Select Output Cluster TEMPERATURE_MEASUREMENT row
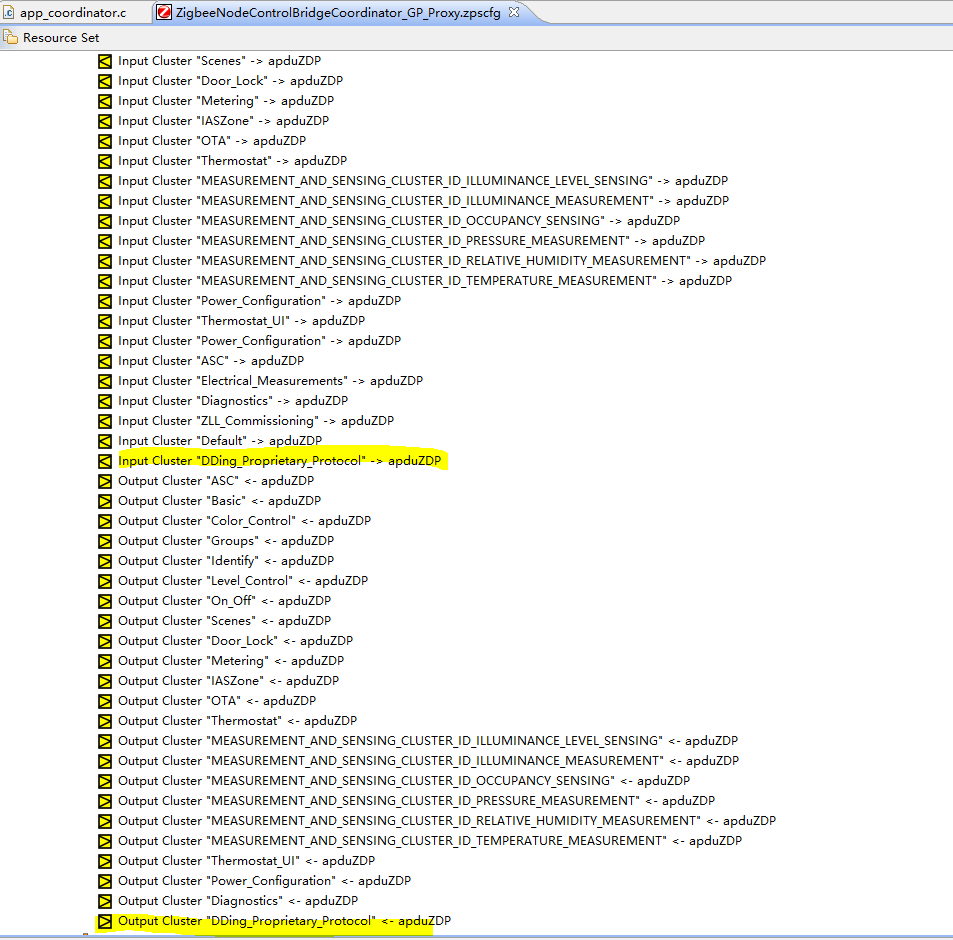953x940 pixels. (x=420, y=841)
